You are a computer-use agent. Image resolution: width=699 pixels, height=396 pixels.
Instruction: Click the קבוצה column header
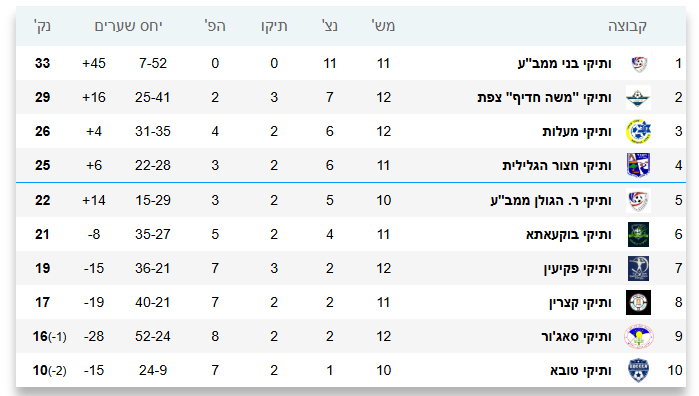coord(627,26)
